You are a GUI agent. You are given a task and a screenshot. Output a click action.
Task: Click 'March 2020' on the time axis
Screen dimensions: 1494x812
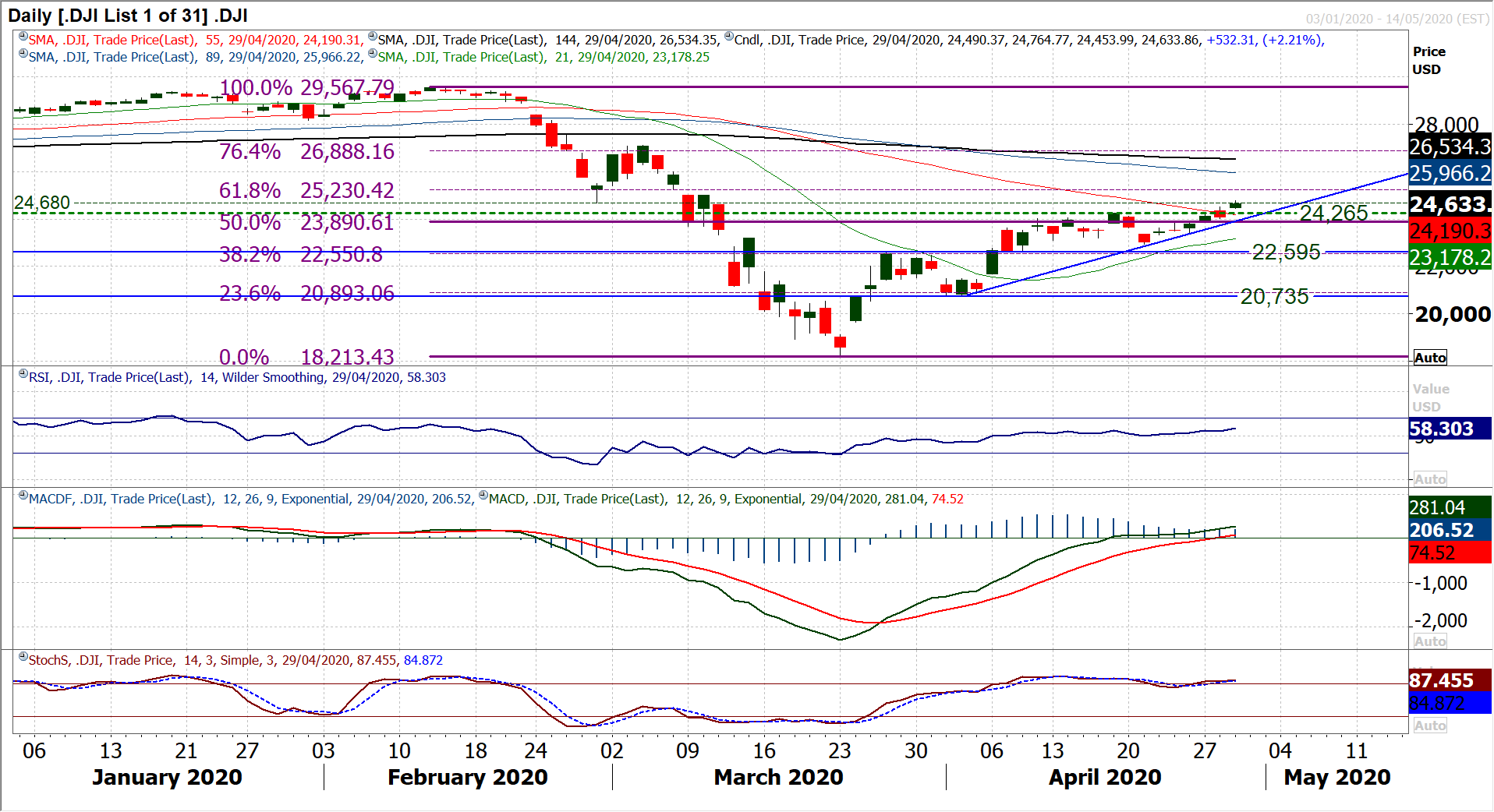778,777
